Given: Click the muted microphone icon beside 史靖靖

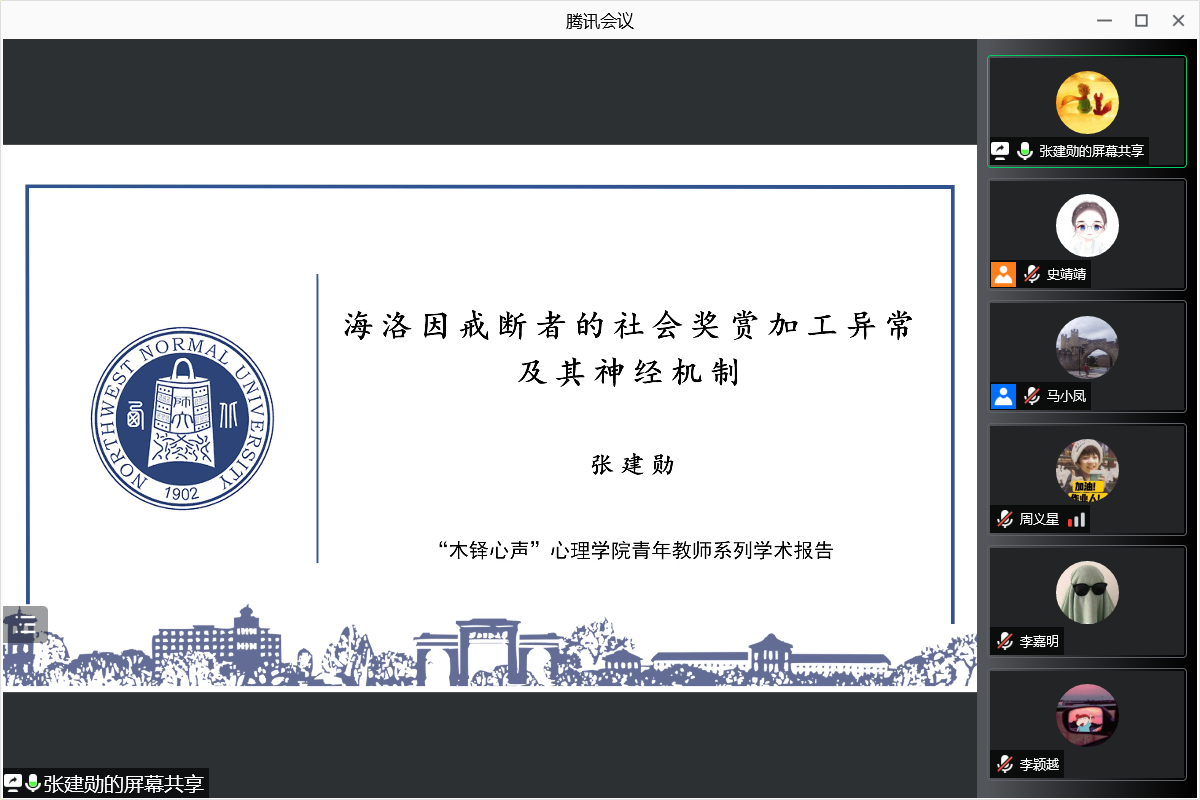Looking at the screenshot, I should pyautogui.click(x=1031, y=274).
